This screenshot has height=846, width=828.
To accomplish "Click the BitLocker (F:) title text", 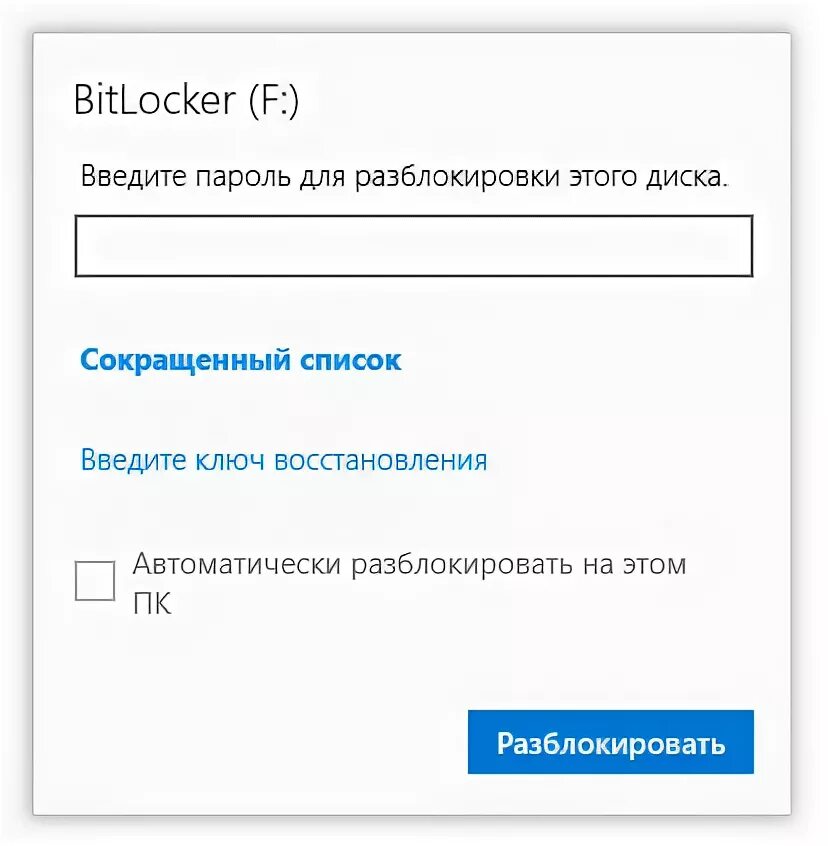I will 186,102.
